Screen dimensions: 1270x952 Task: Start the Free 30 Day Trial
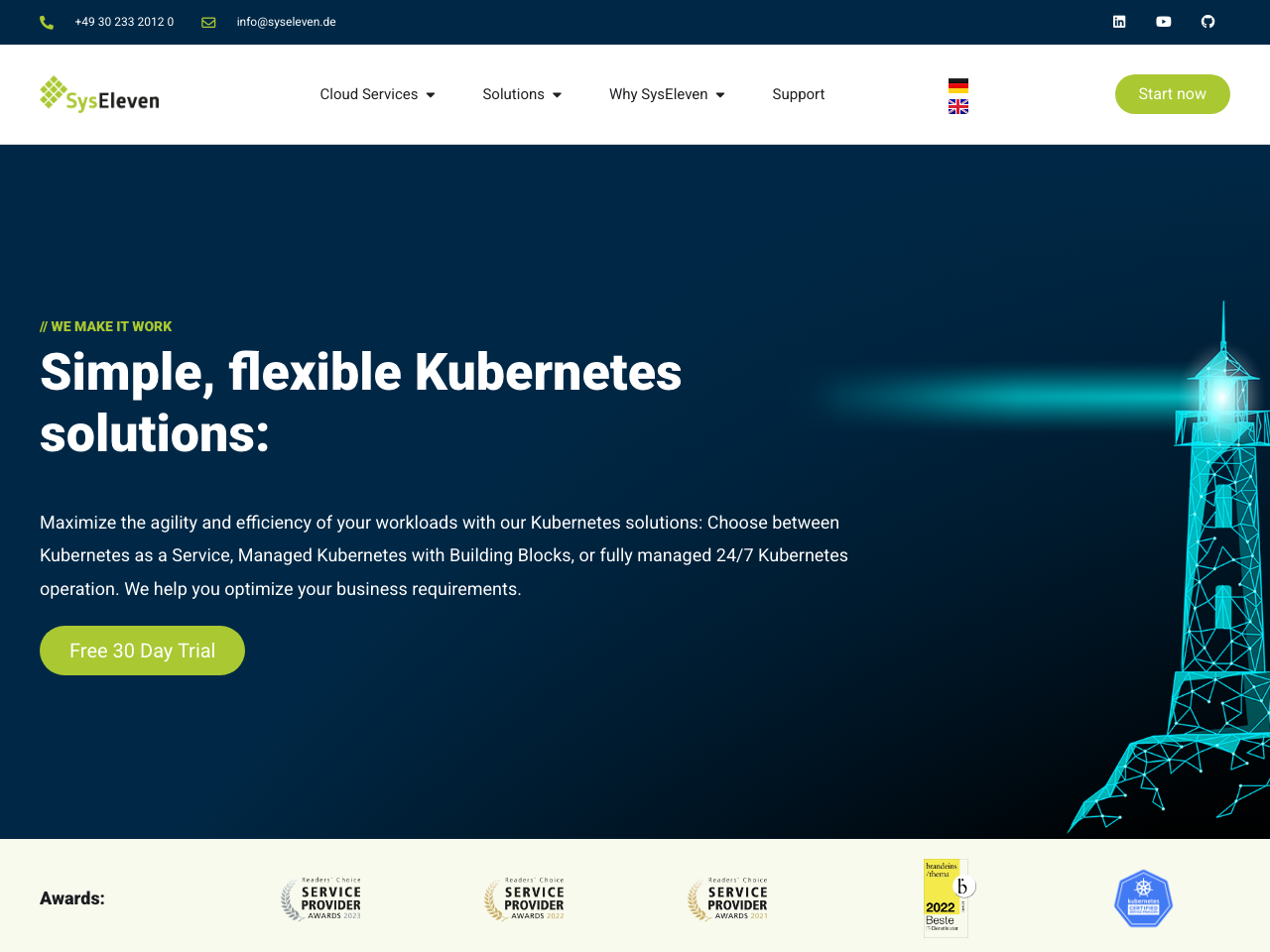[142, 651]
